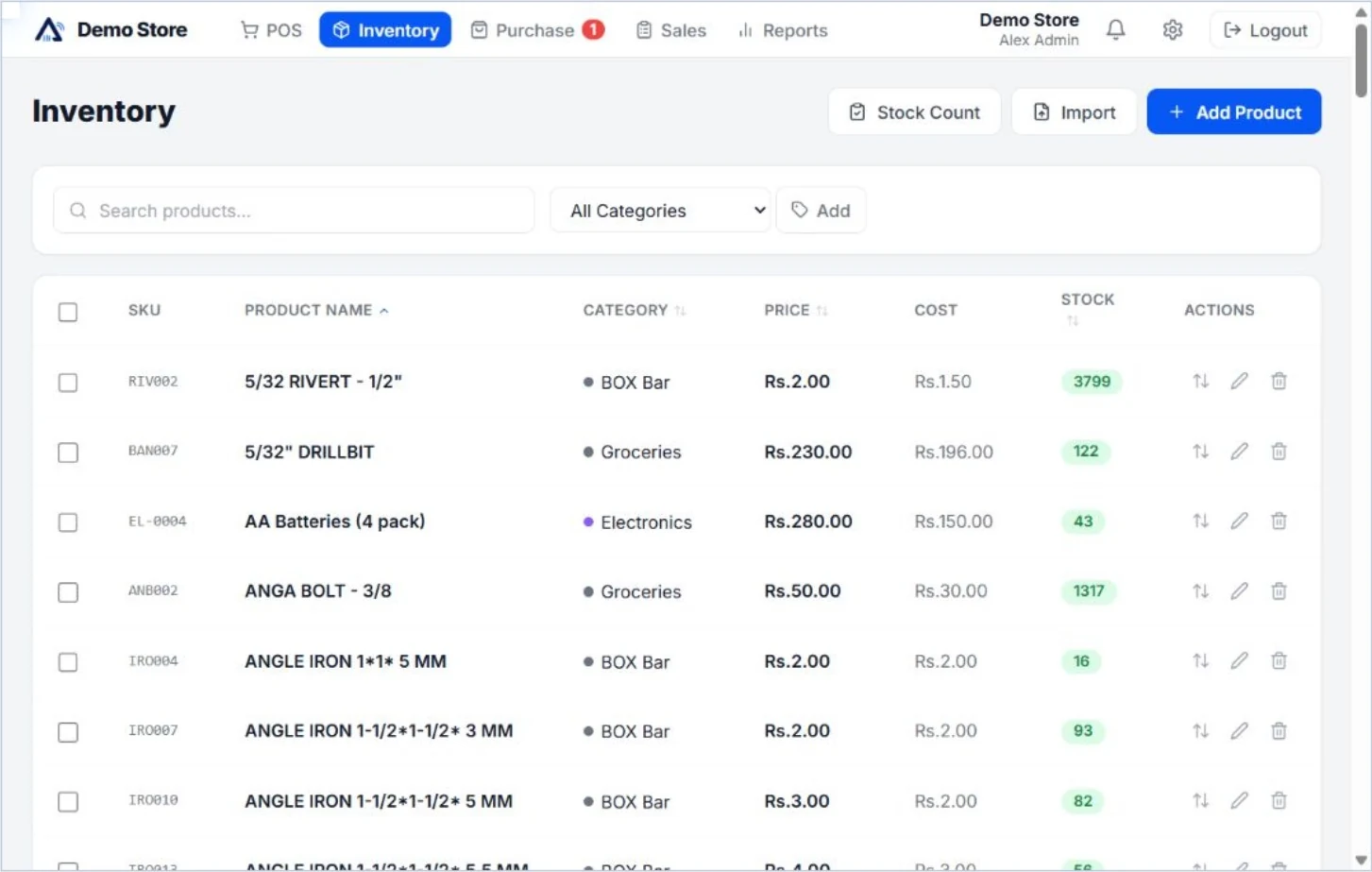Sort the table by Category column
This screenshot has width=1372, height=872.
pyautogui.click(x=634, y=310)
